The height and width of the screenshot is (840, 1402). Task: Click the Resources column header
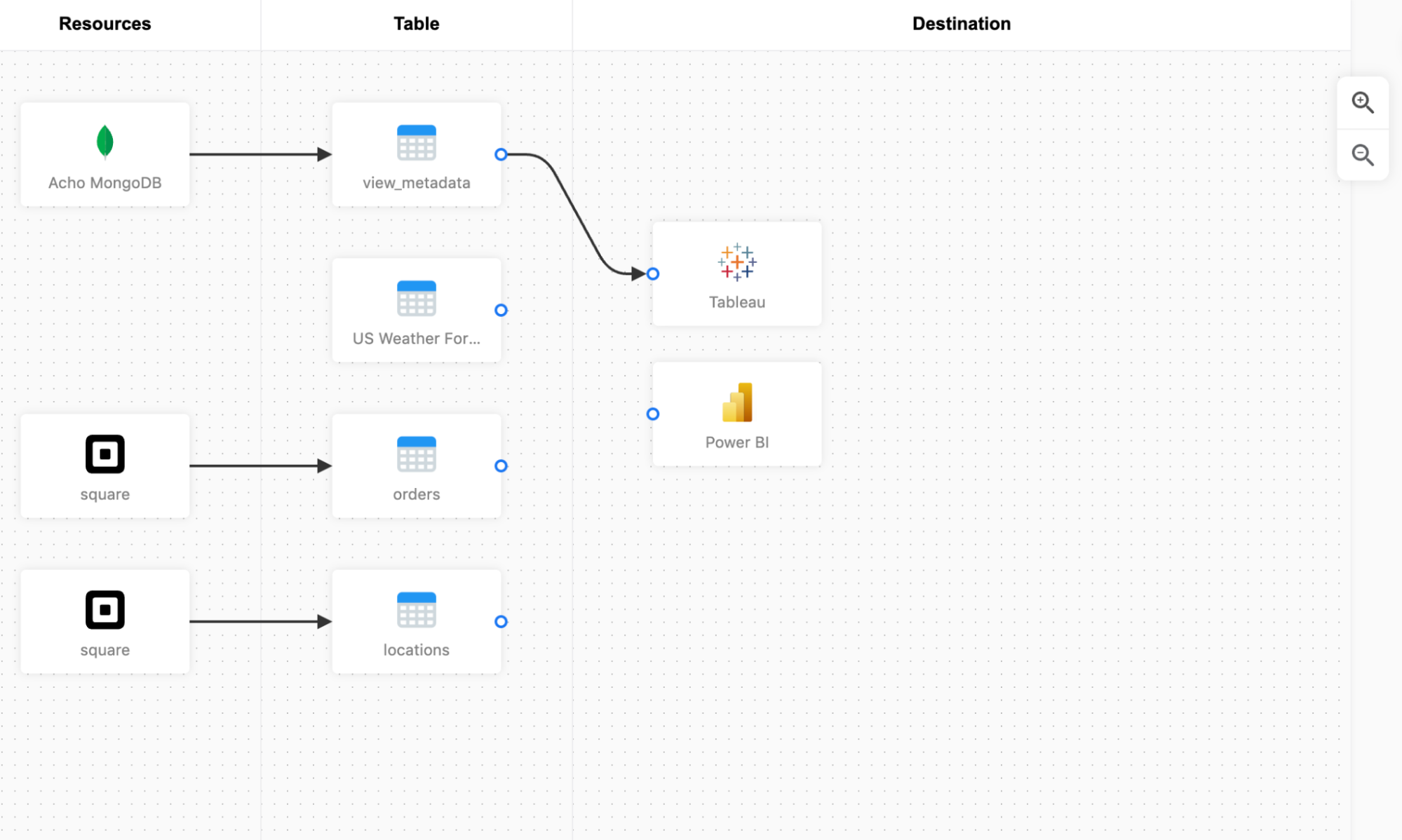coord(105,24)
